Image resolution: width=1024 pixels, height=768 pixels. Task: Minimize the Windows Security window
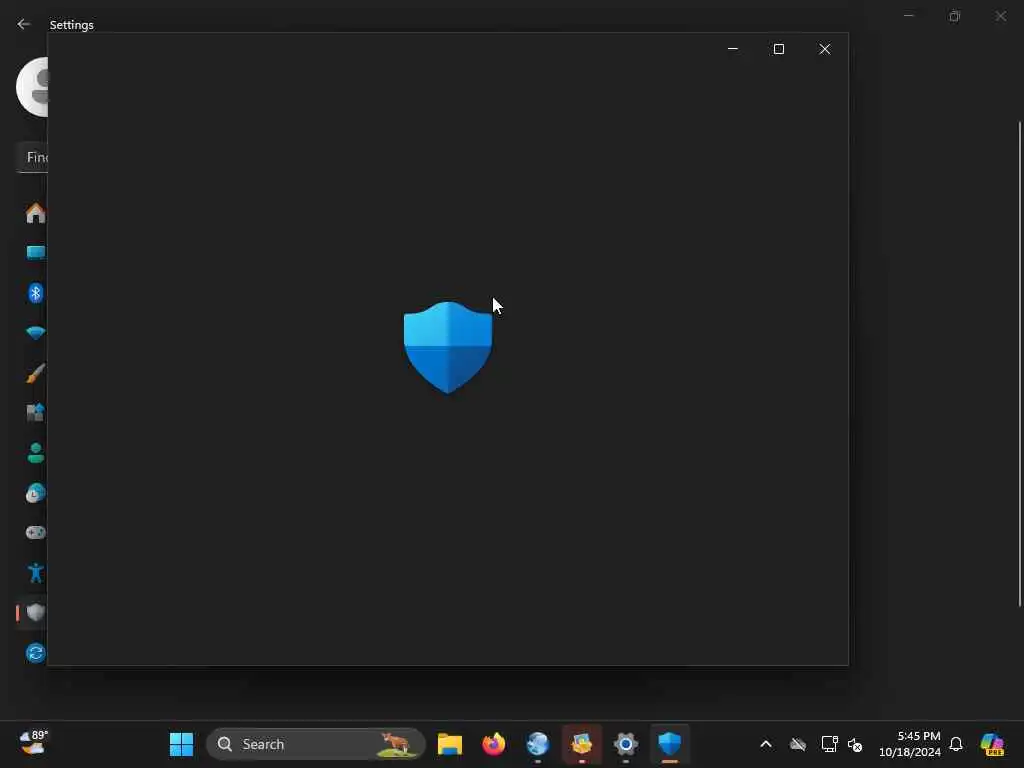(x=733, y=49)
